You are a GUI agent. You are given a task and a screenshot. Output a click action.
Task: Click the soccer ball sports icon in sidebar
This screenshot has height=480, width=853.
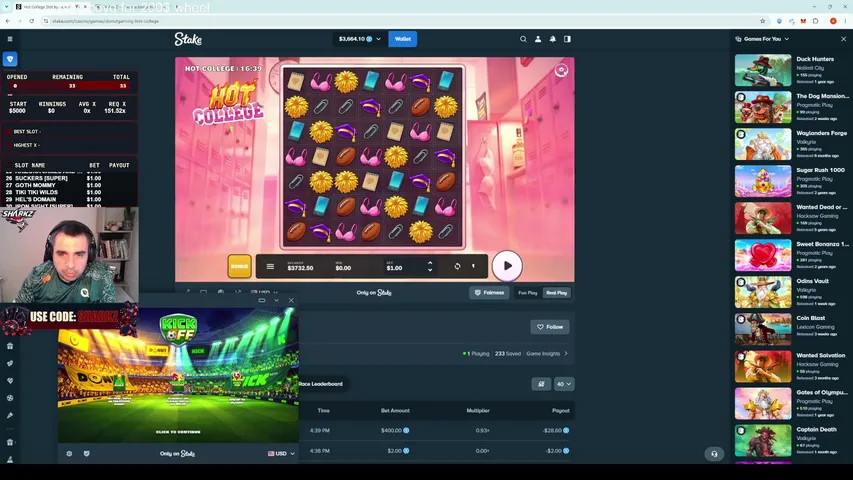click(x=10, y=398)
